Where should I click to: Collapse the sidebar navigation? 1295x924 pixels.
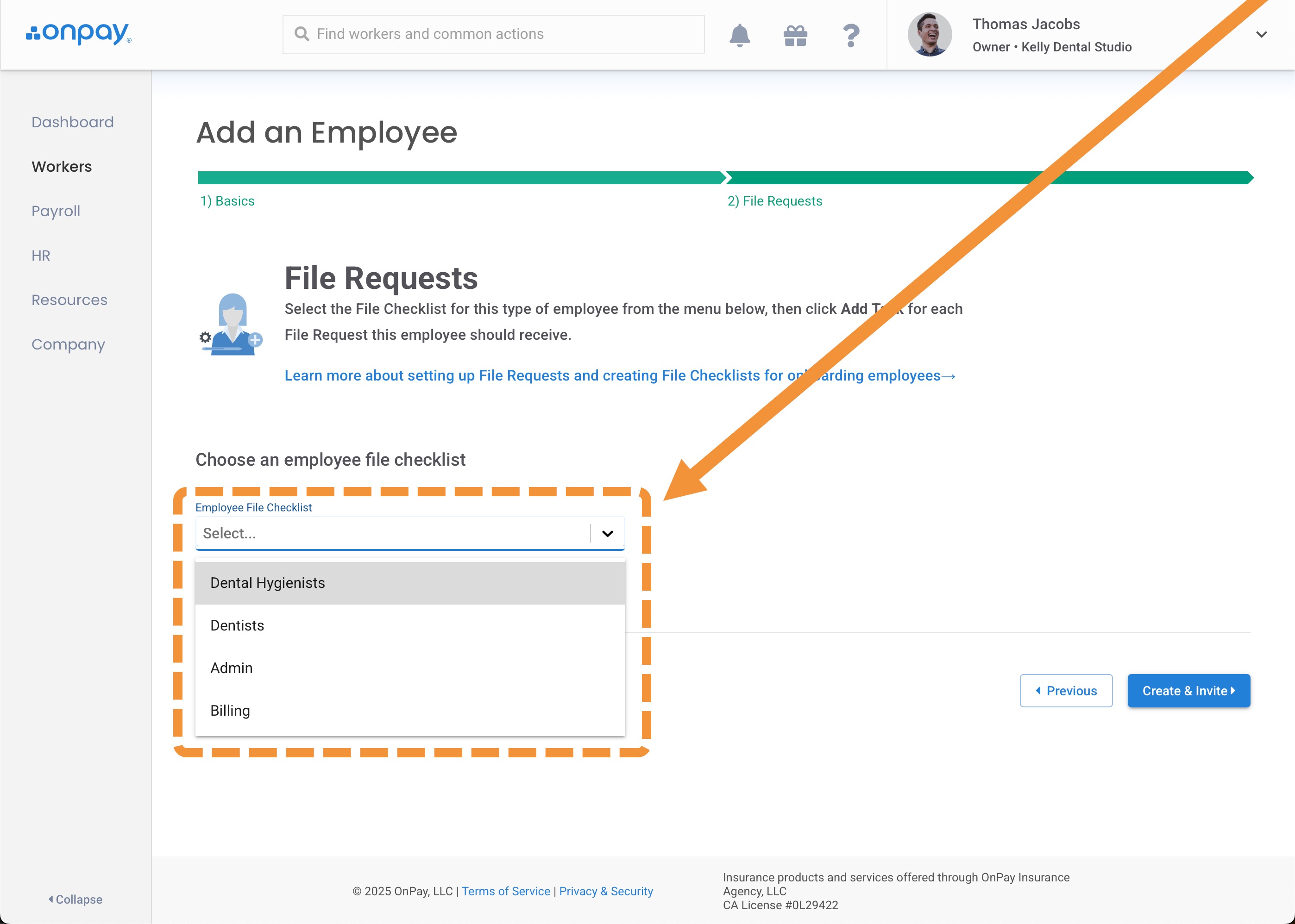click(75, 899)
